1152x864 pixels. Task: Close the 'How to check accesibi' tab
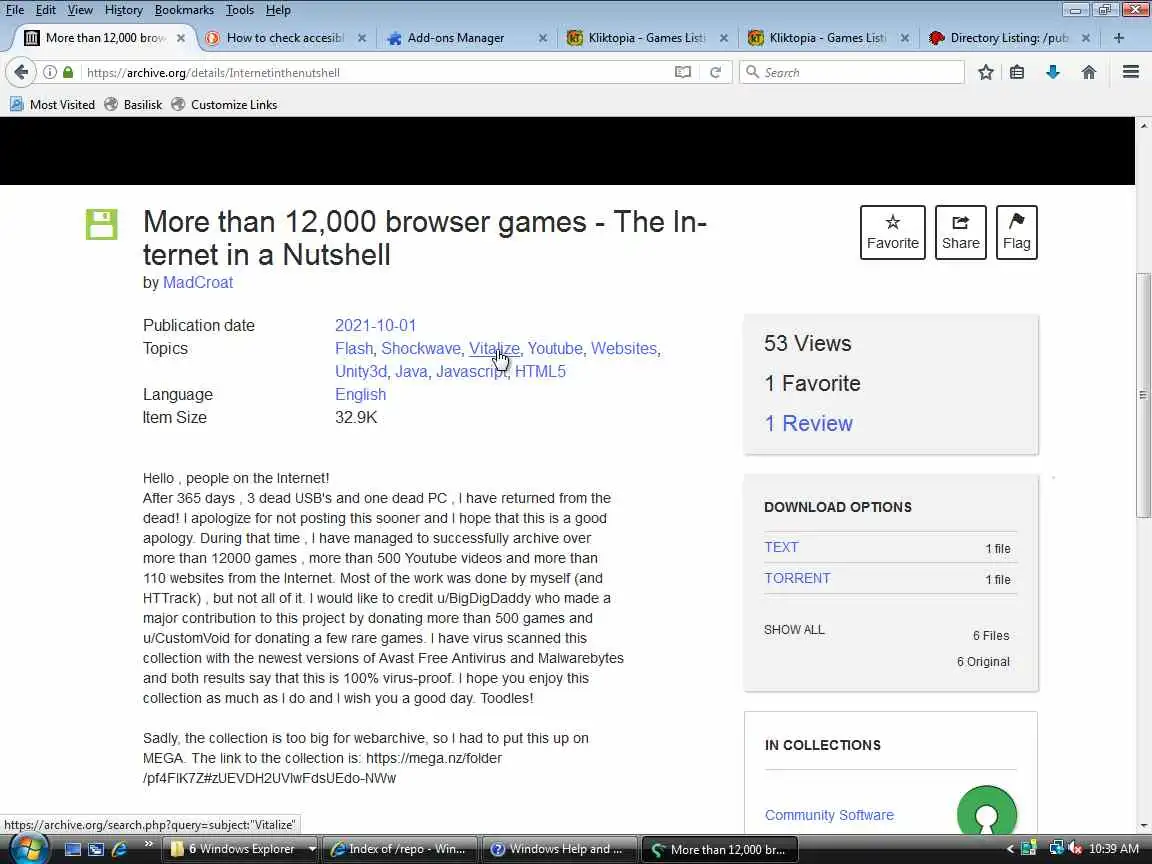(x=361, y=38)
